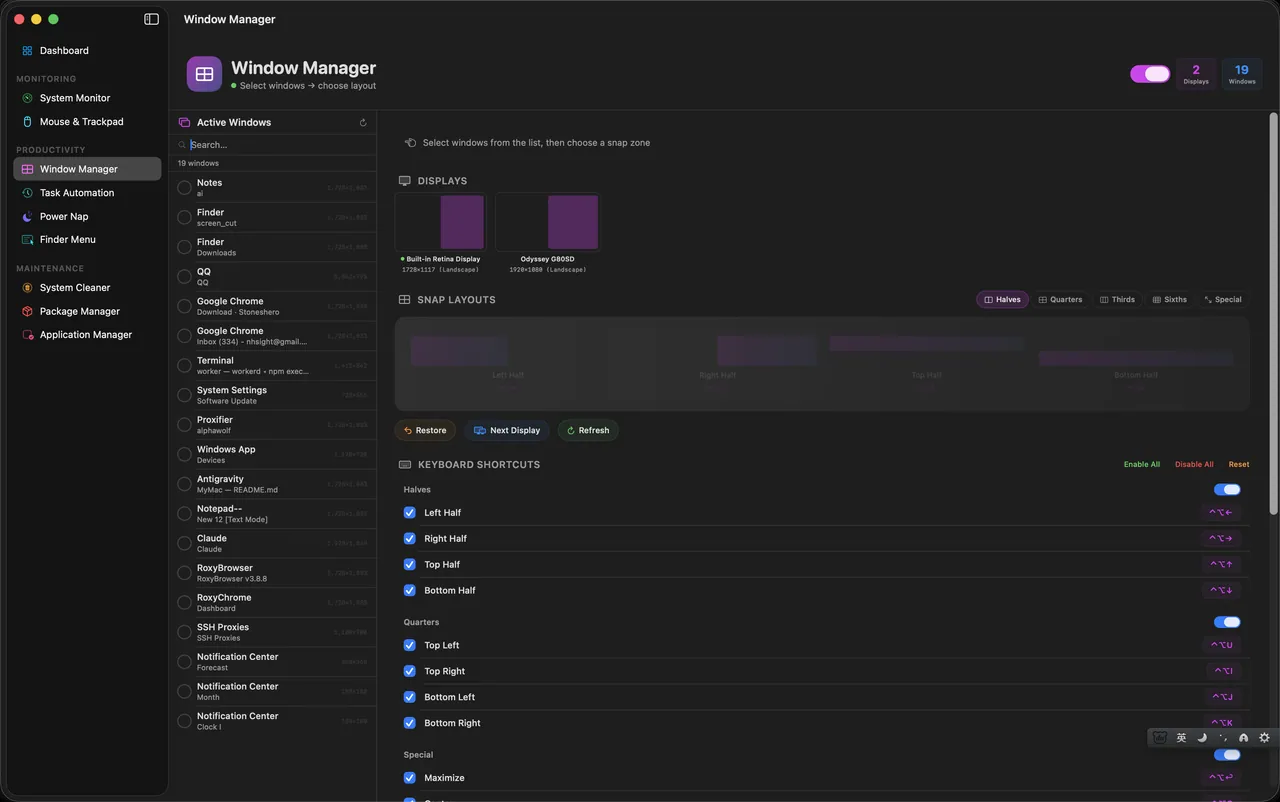Screen dimensions: 1280x802
Task: Choose the Top Half snap zone
Action: pos(927,363)
